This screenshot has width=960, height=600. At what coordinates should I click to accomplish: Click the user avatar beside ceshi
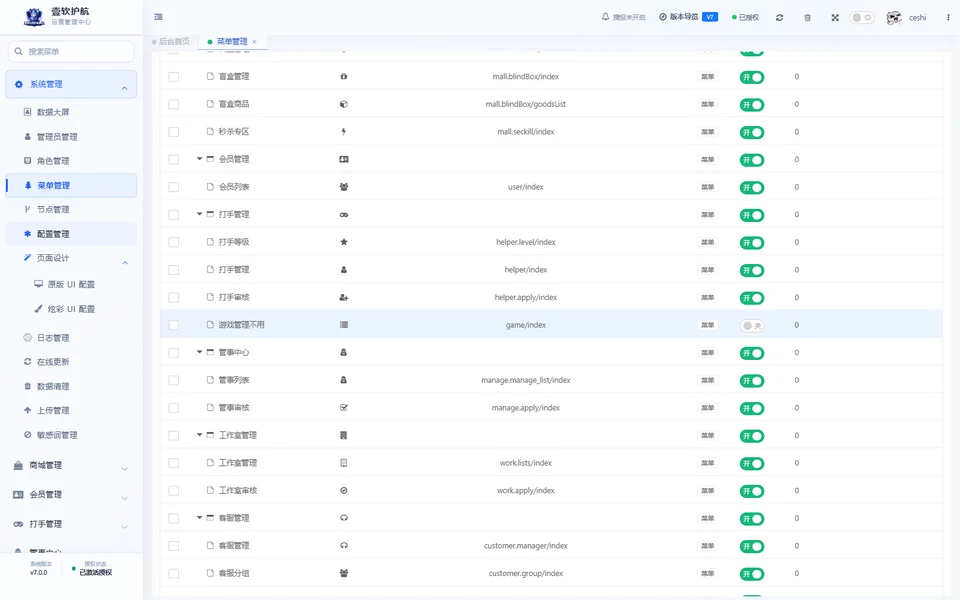(894, 18)
